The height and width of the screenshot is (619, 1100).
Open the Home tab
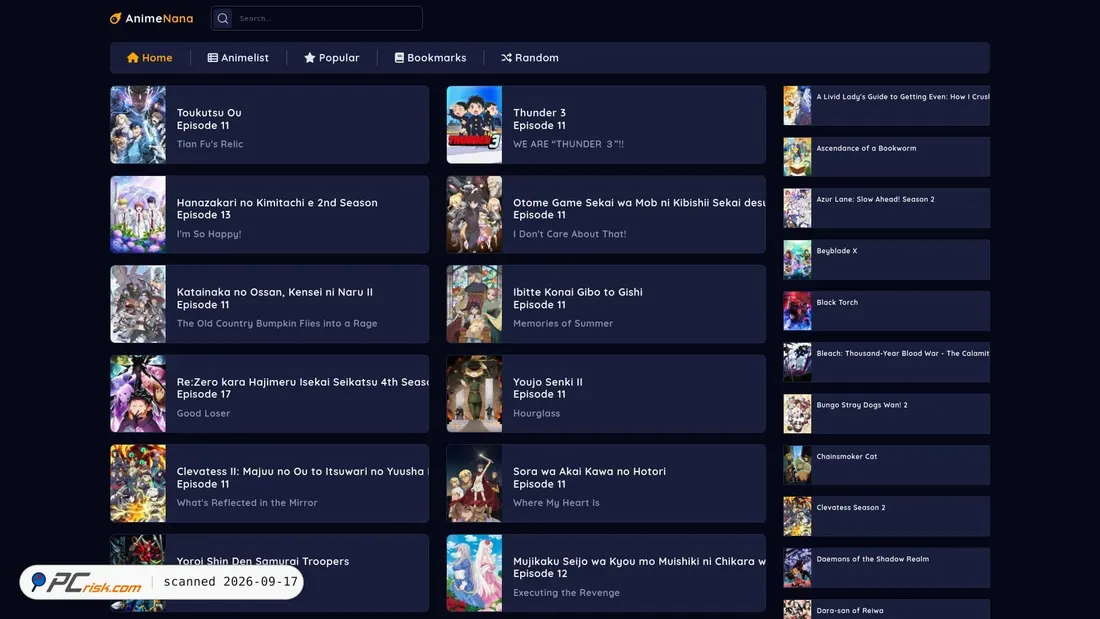[149, 58]
